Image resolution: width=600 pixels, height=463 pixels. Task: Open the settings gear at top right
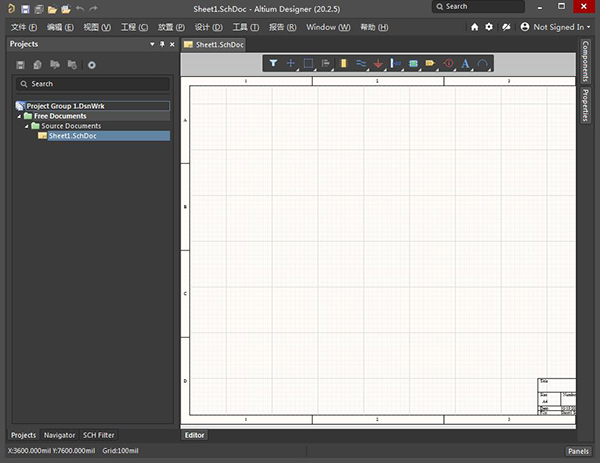[x=489, y=27]
